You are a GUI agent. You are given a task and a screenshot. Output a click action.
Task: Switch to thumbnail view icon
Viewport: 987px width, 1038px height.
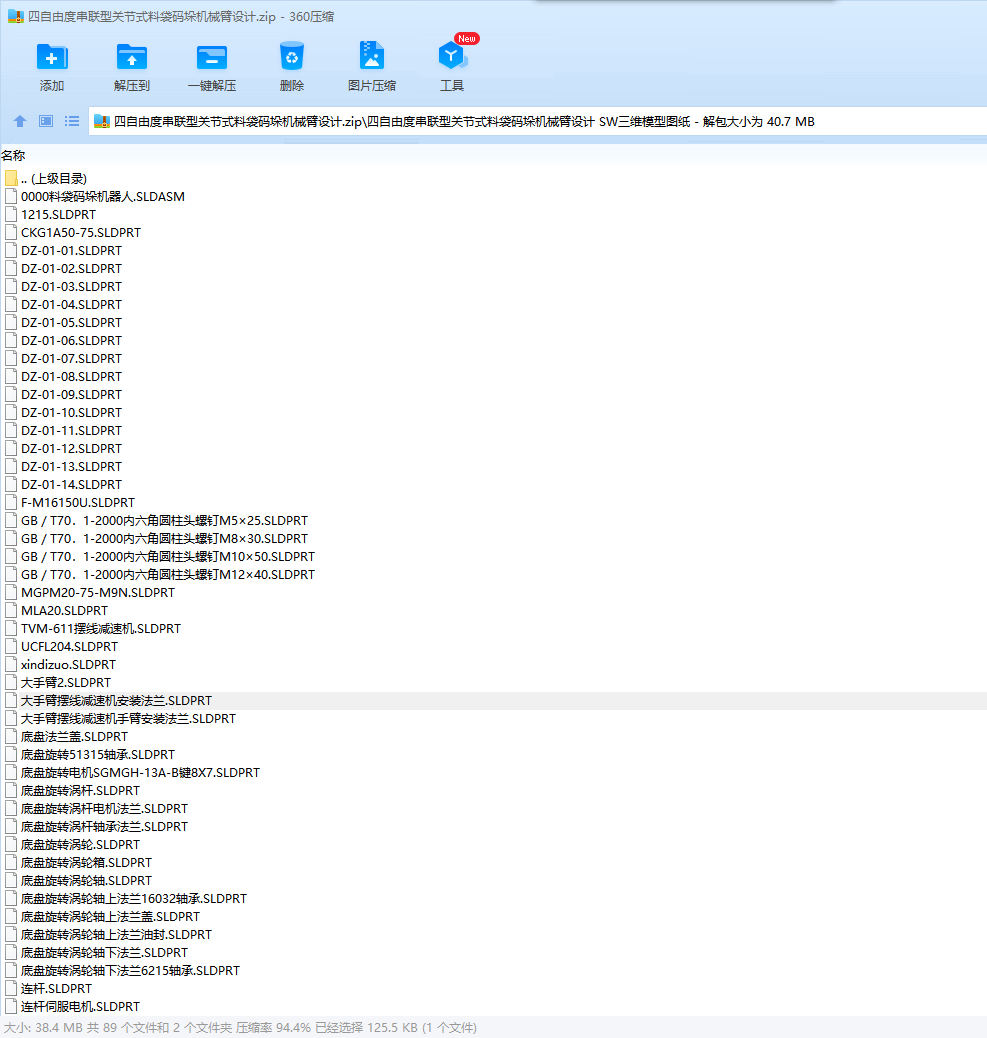click(x=46, y=121)
